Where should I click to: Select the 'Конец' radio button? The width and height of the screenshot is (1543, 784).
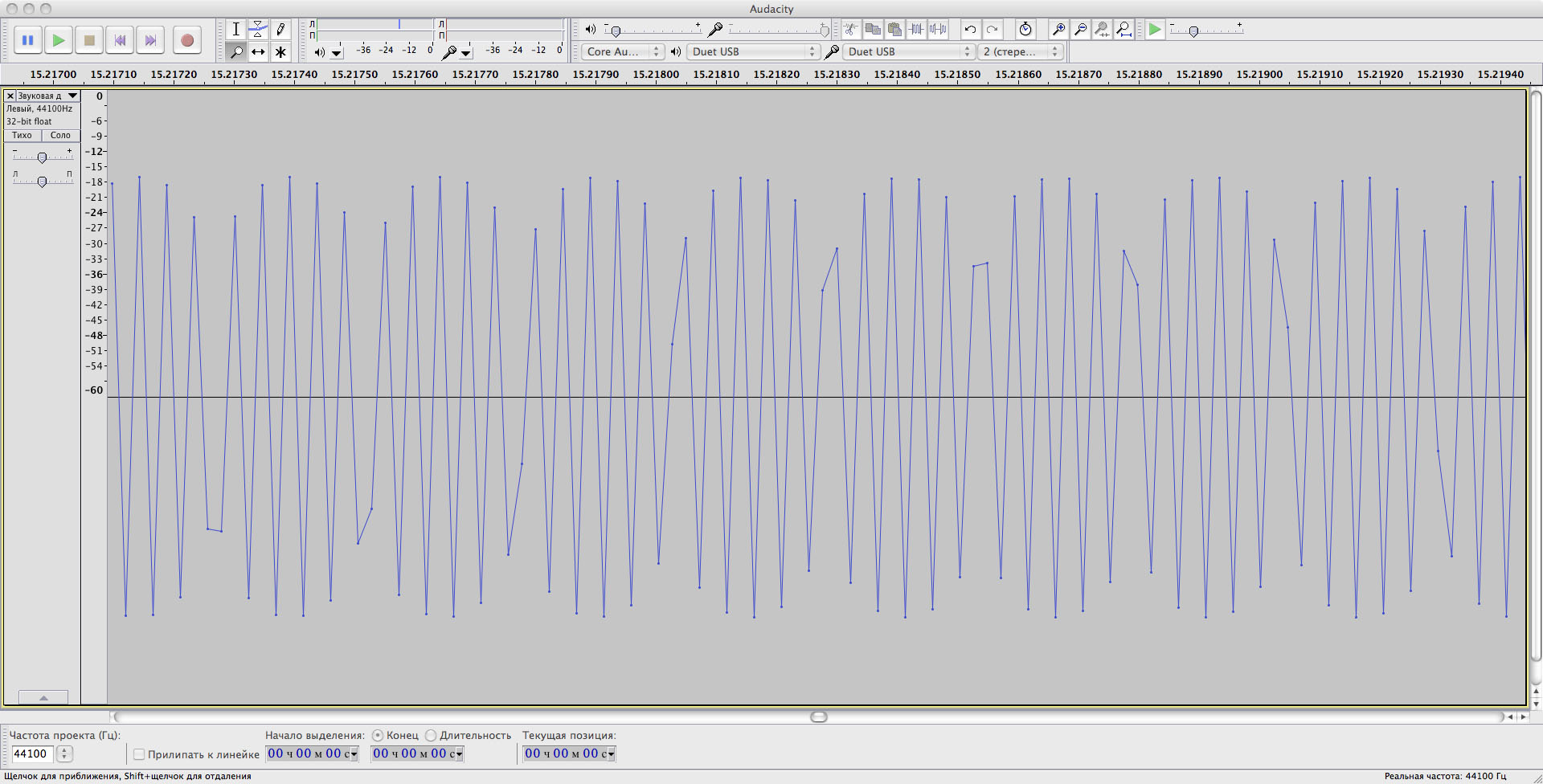378,735
